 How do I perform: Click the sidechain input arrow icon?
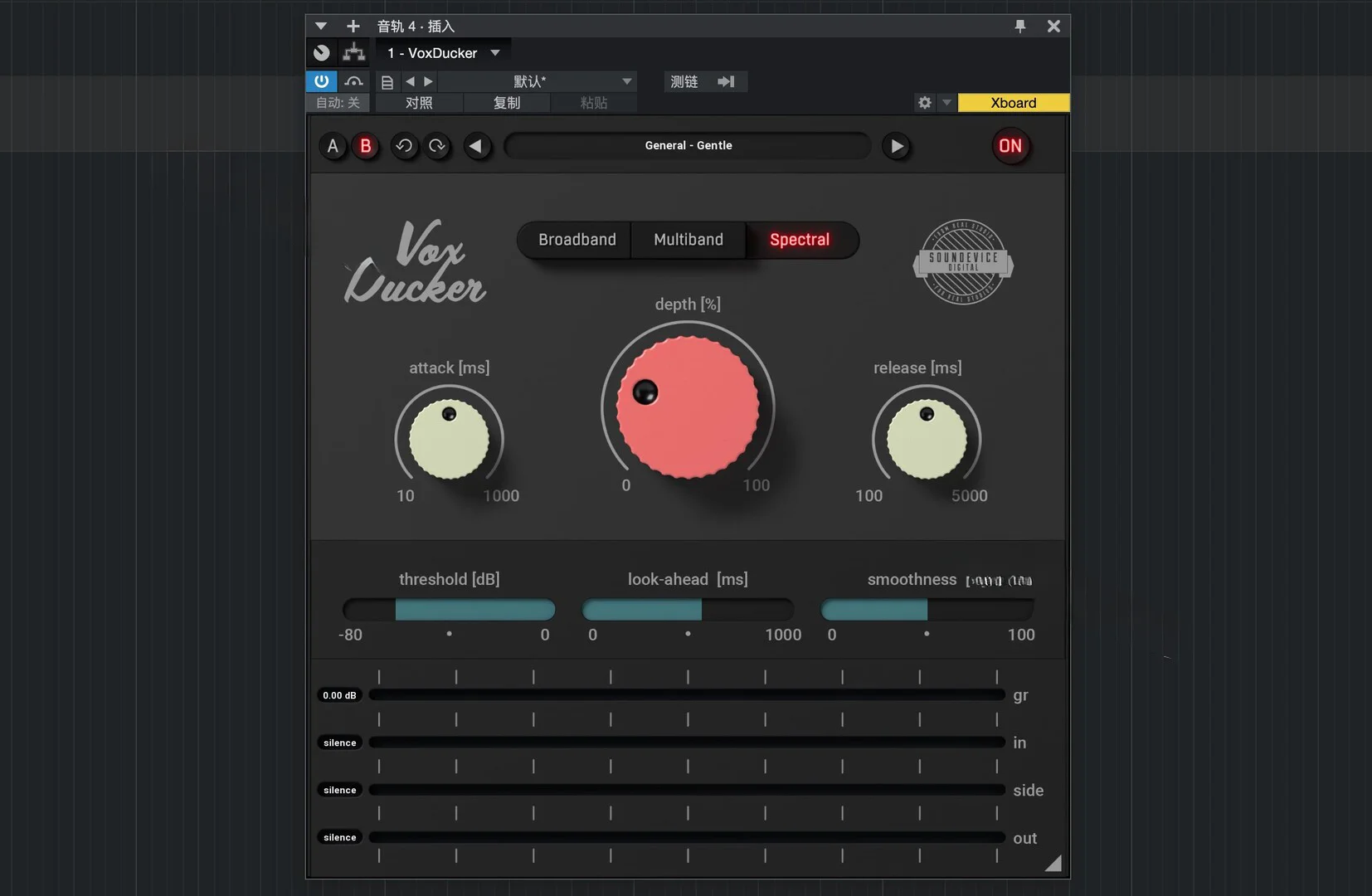point(726,81)
